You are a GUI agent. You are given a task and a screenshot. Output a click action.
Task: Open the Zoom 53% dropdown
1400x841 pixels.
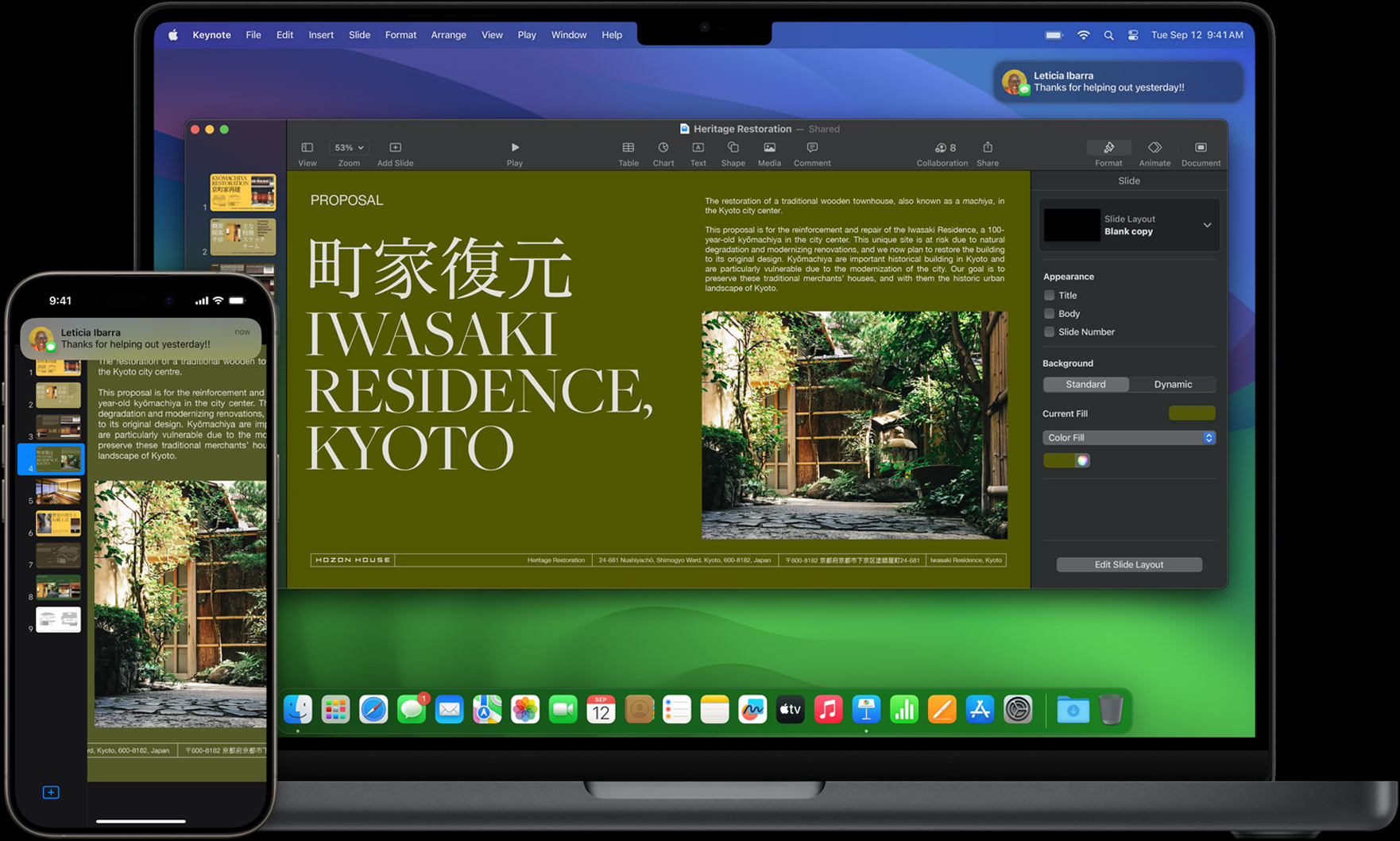click(x=349, y=148)
